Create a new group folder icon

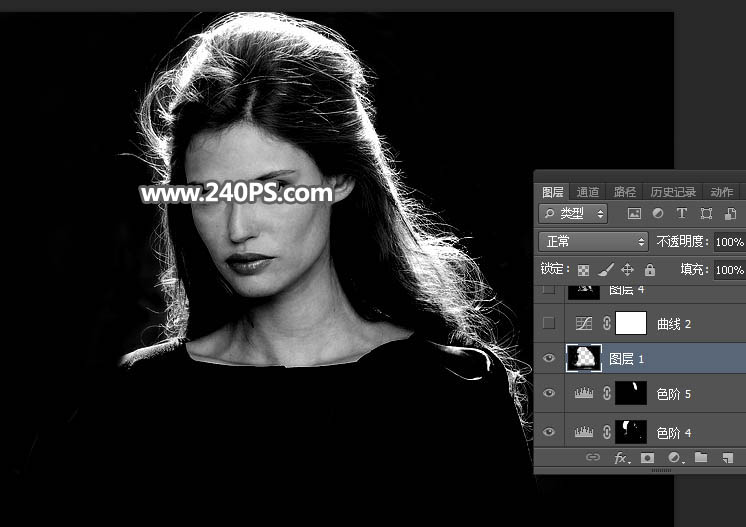701,458
